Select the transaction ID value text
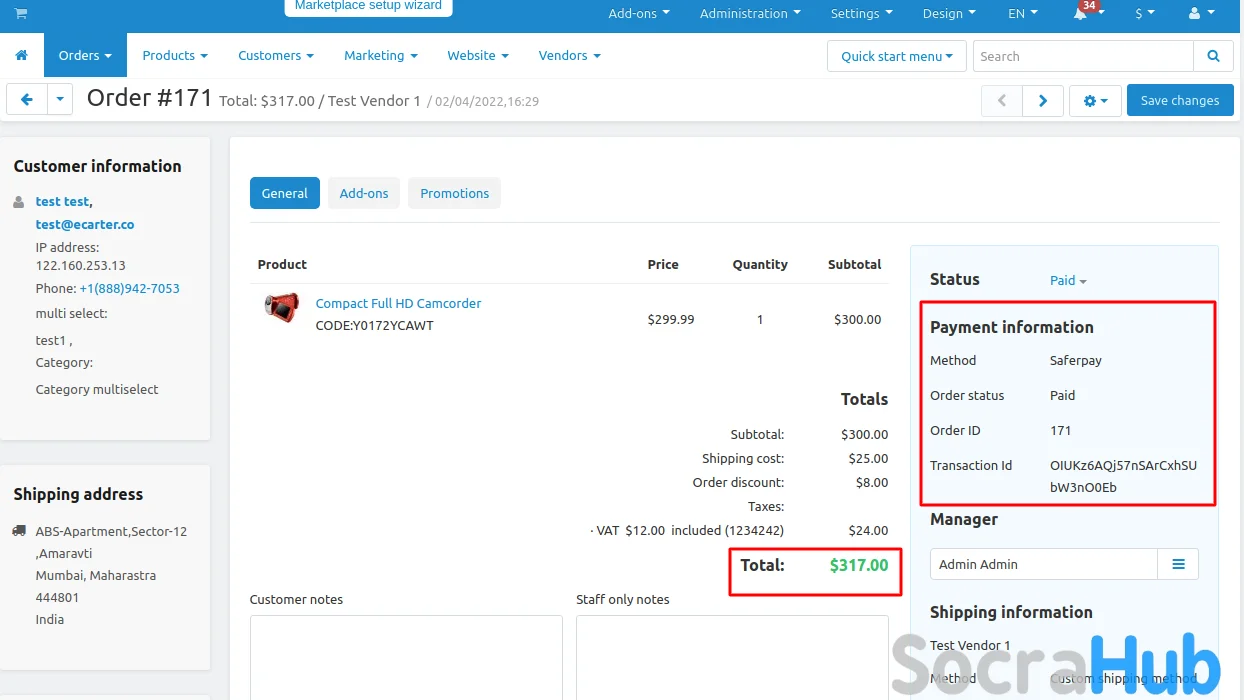Screen dimensions: 1244x700 click(x=1123, y=477)
